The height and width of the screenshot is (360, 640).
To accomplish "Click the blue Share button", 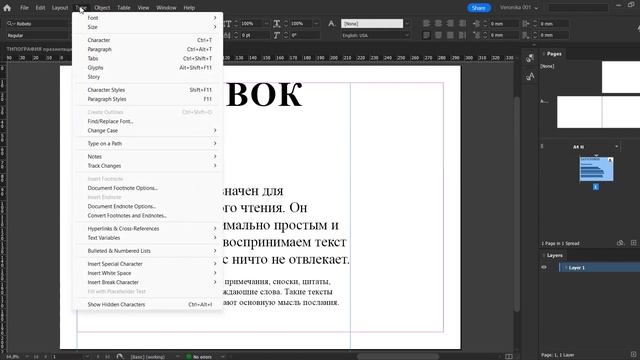I will click(x=478, y=8).
